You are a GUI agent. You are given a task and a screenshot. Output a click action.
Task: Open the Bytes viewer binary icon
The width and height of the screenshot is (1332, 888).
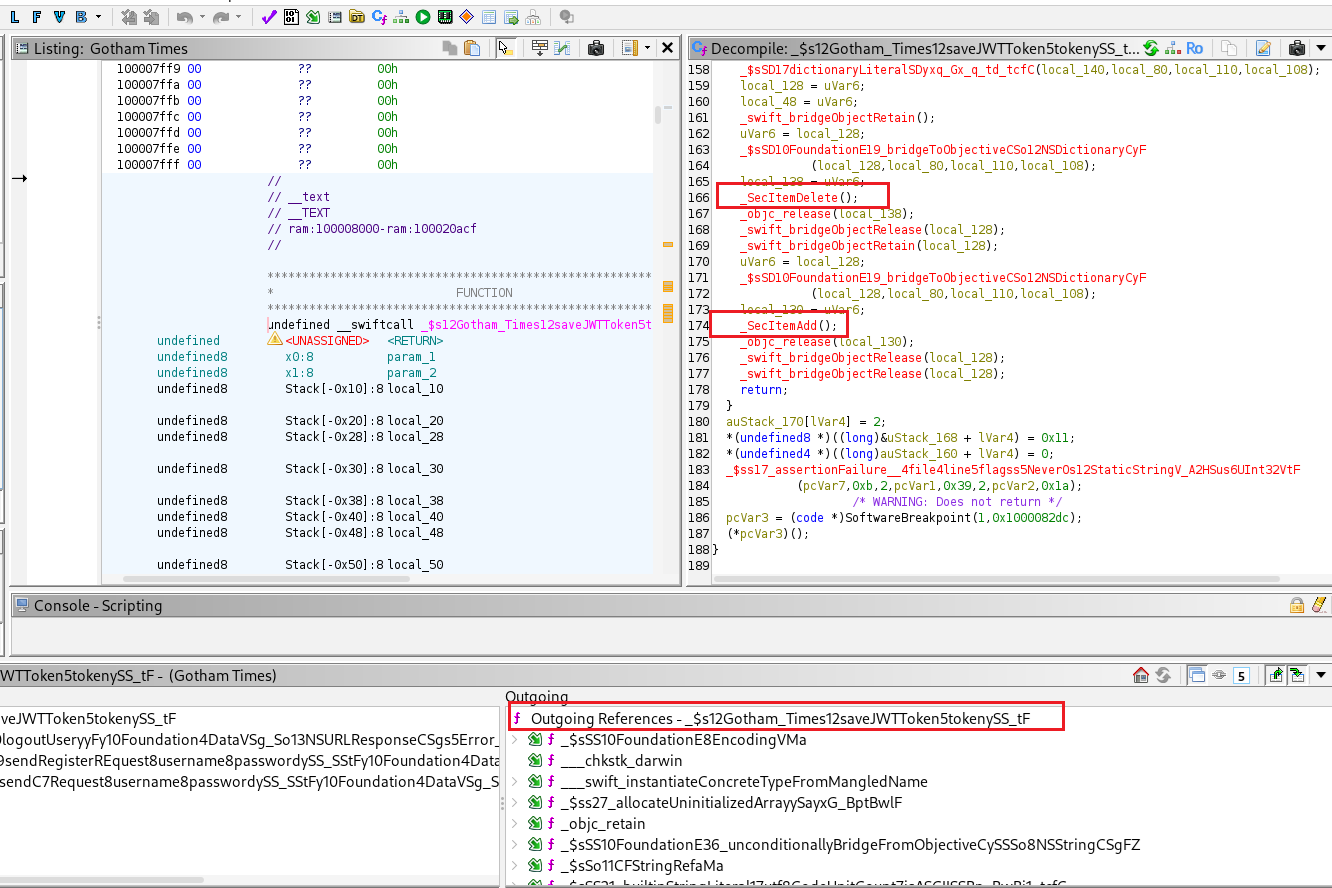pyautogui.click(x=291, y=17)
